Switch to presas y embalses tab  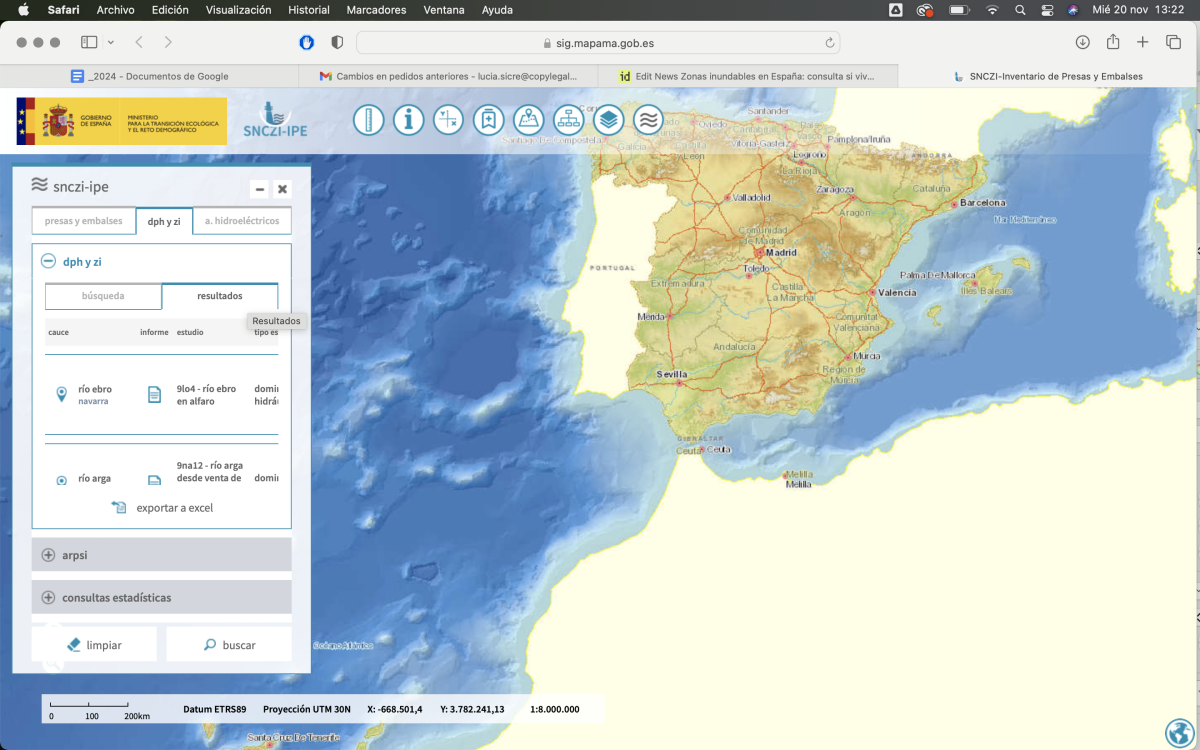click(x=83, y=221)
